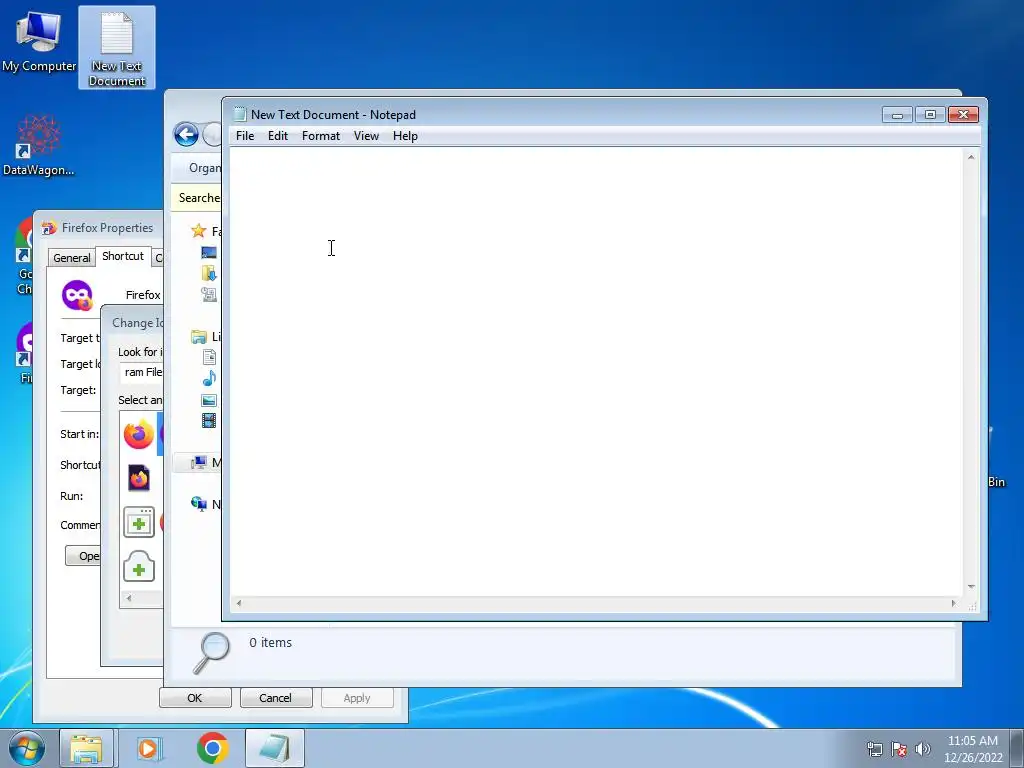Image resolution: width=1024 pixels, height=768 pixels.
Task: Select Downloads icon under Favorites
Action: click(x=209, y=273)
